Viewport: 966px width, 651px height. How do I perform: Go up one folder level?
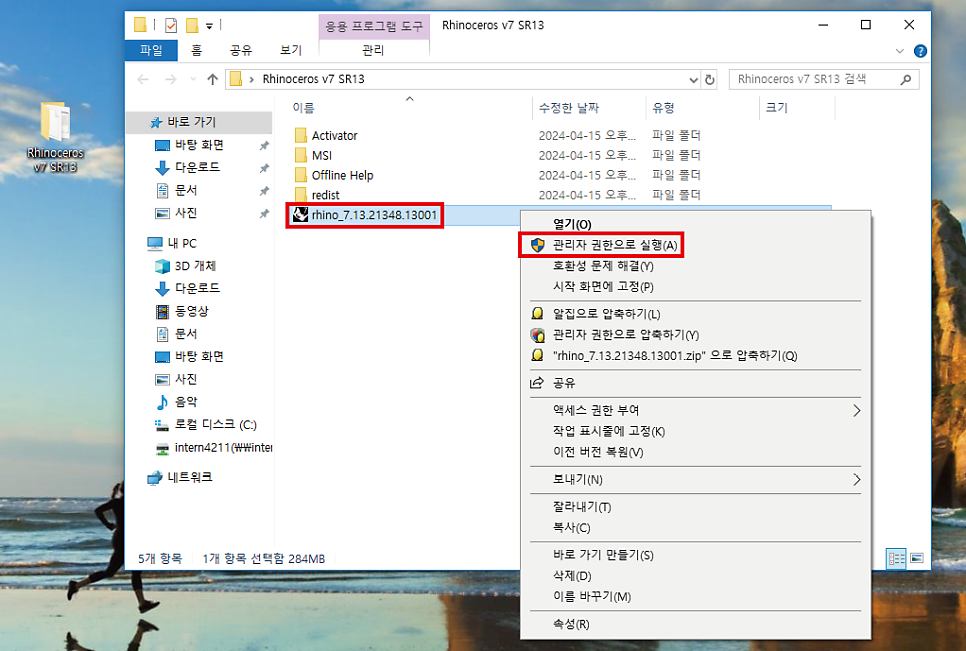[x=213, y=79]
